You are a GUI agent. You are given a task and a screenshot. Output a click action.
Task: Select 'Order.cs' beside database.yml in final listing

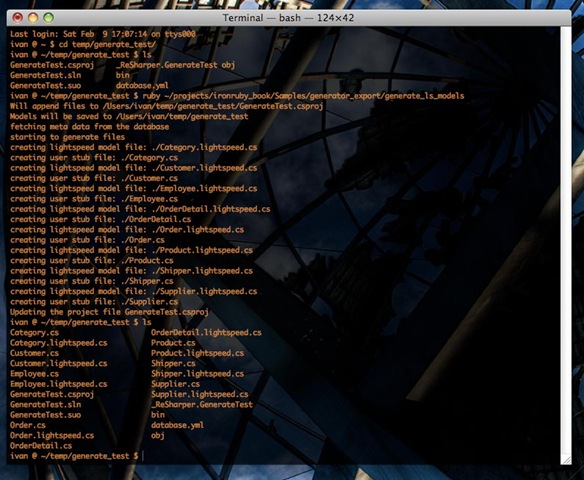click(28, 425)
